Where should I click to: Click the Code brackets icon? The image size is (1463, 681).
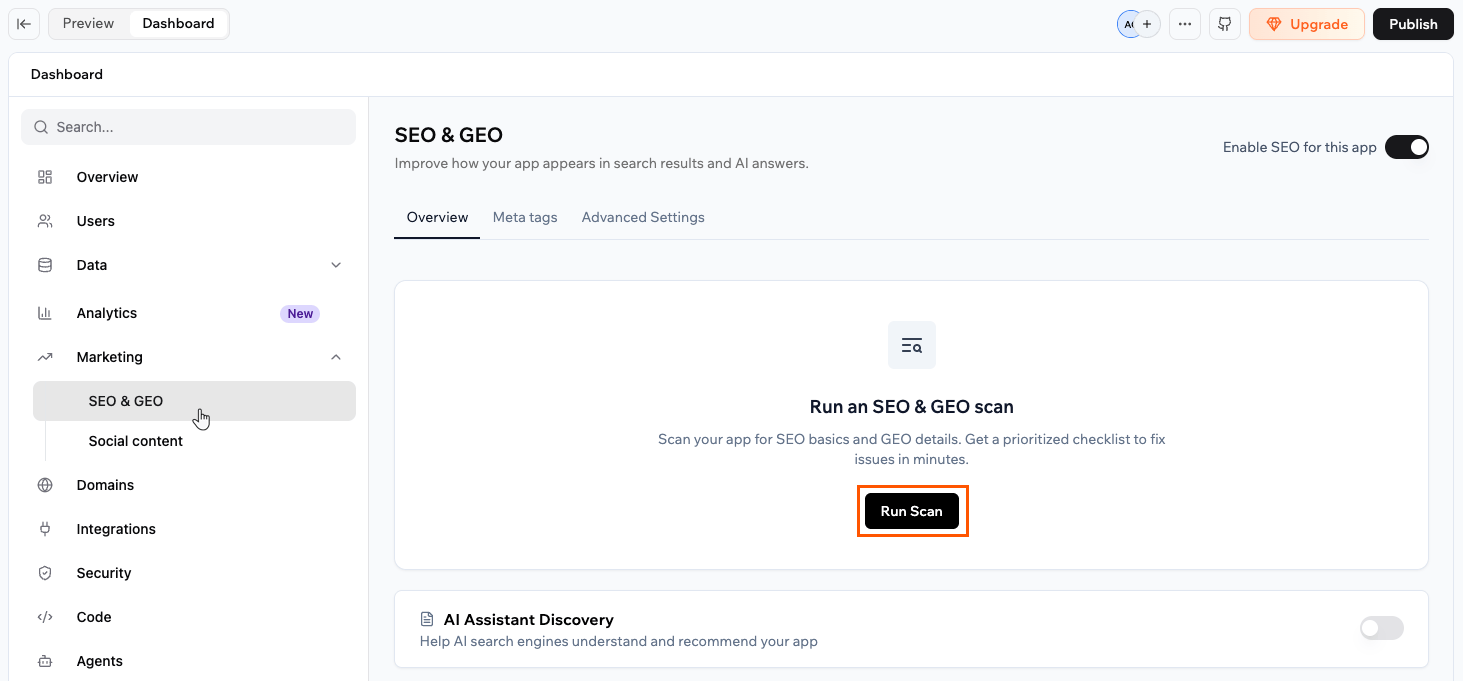(x=45, y=617)
